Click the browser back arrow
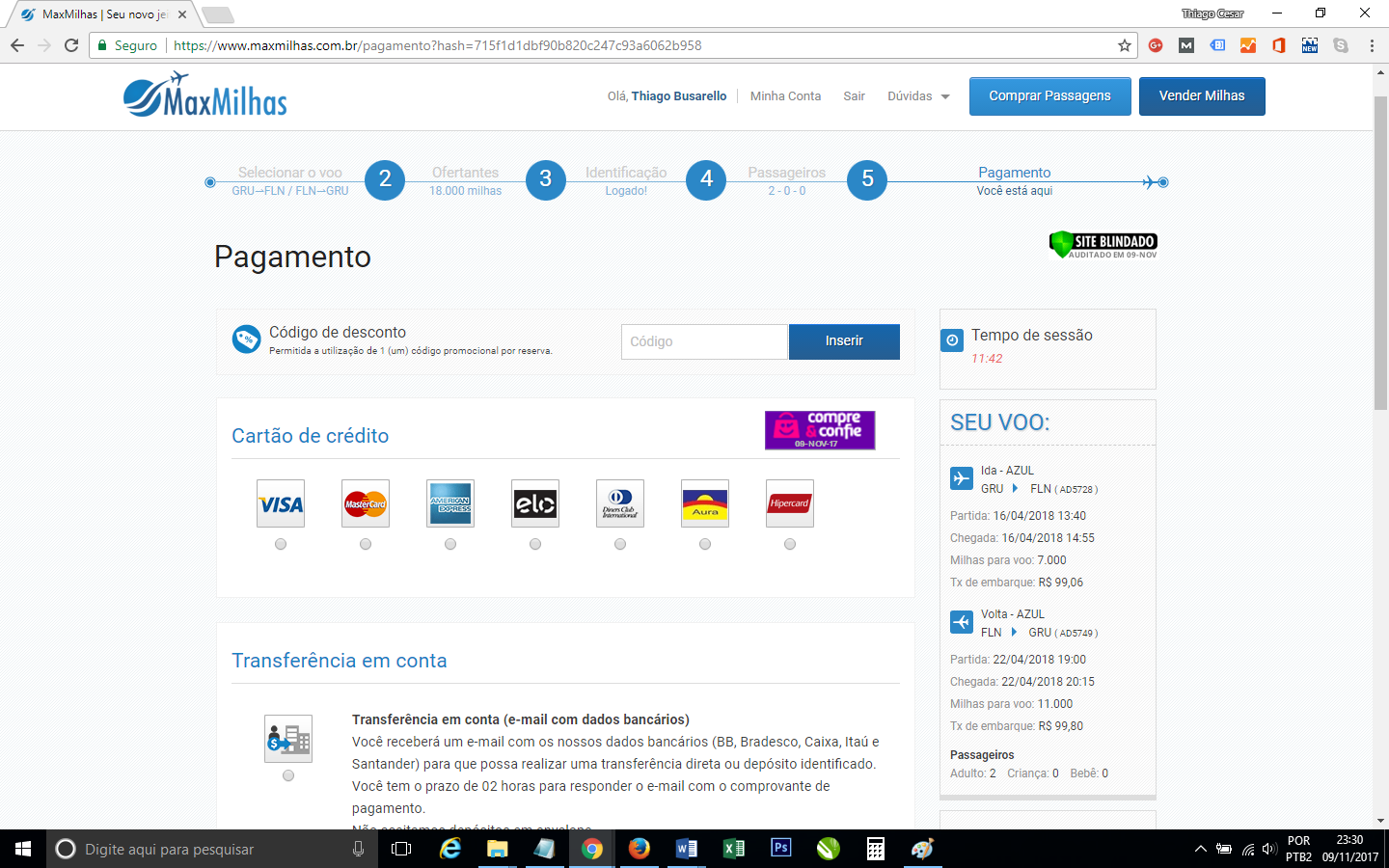1389x868 pixels. coord(17,45)
